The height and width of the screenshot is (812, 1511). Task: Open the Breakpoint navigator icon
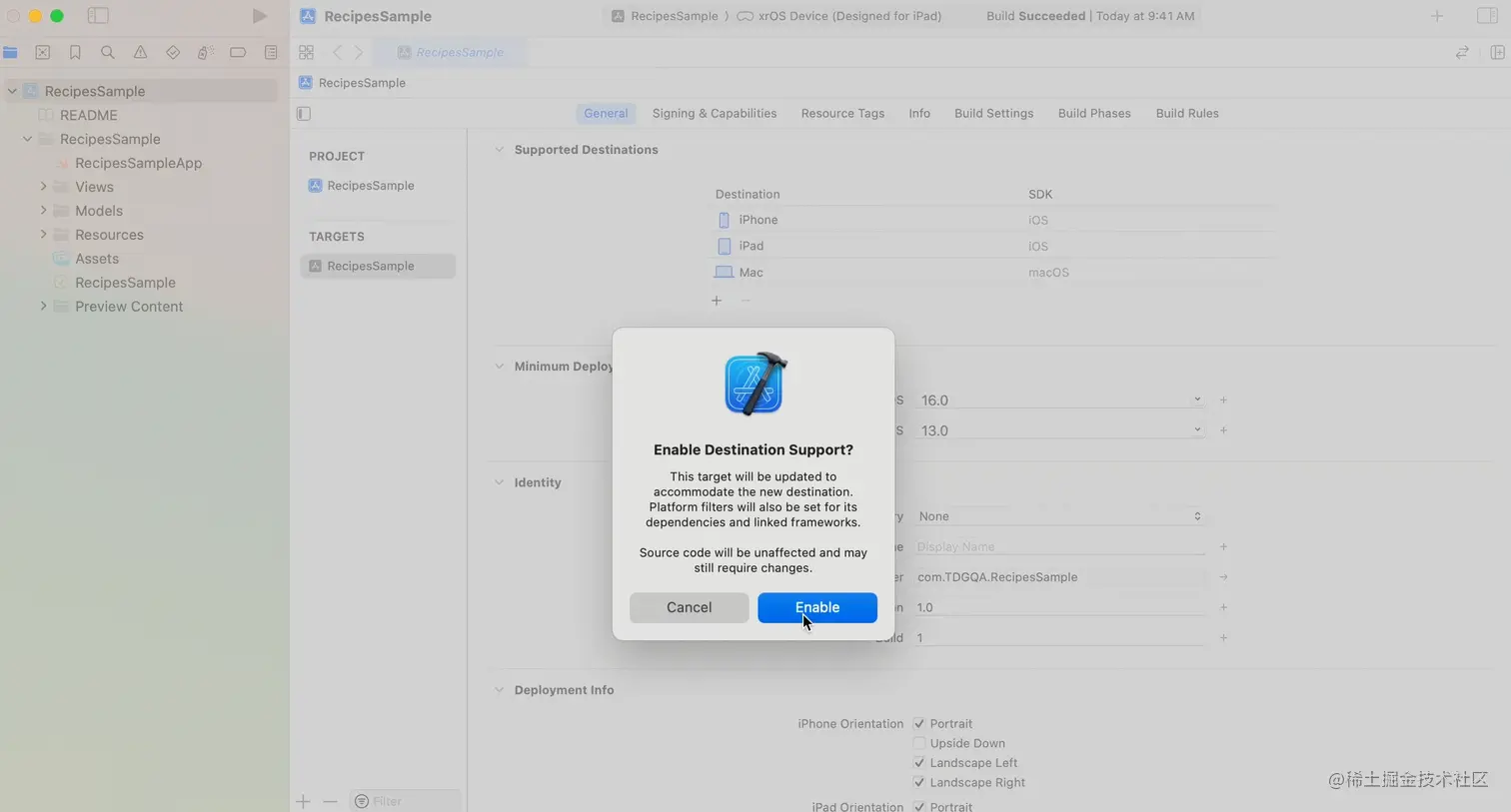pyautogui.click(x=238, y=52)
